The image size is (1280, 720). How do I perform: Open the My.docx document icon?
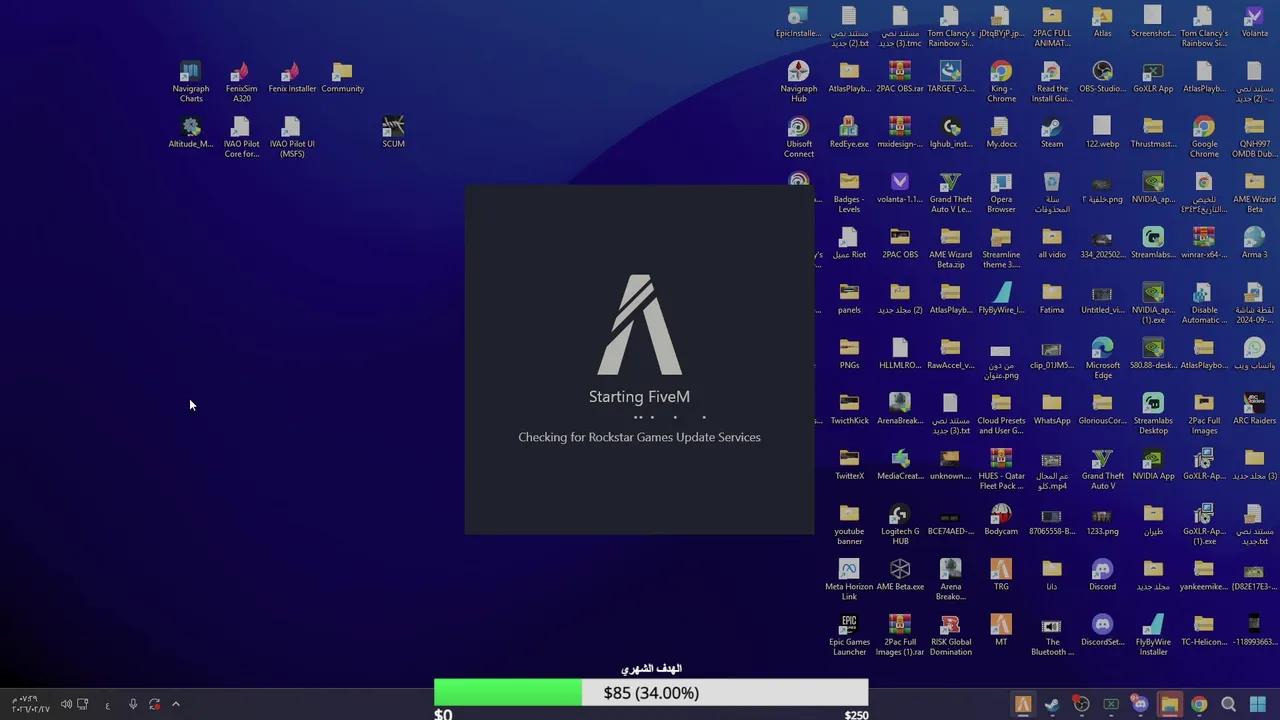[x=1001, y=132]
